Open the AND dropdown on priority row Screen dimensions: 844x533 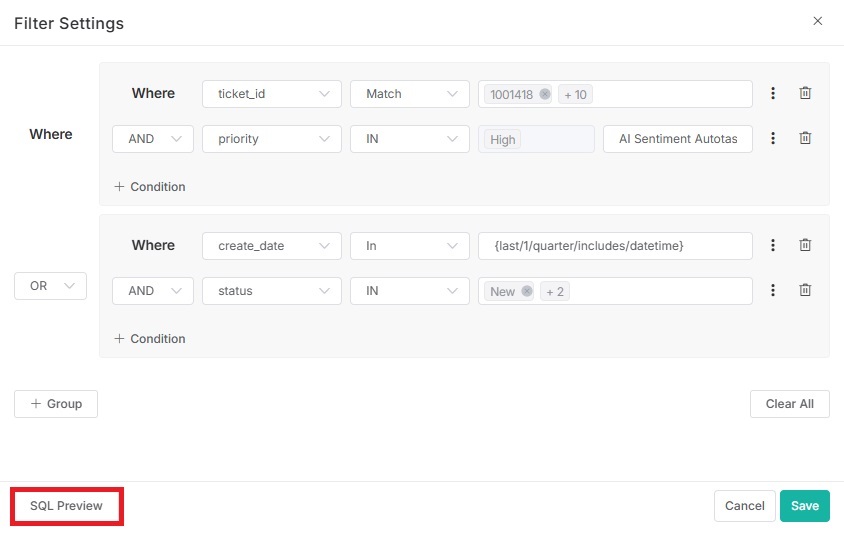tap(153, 139)
